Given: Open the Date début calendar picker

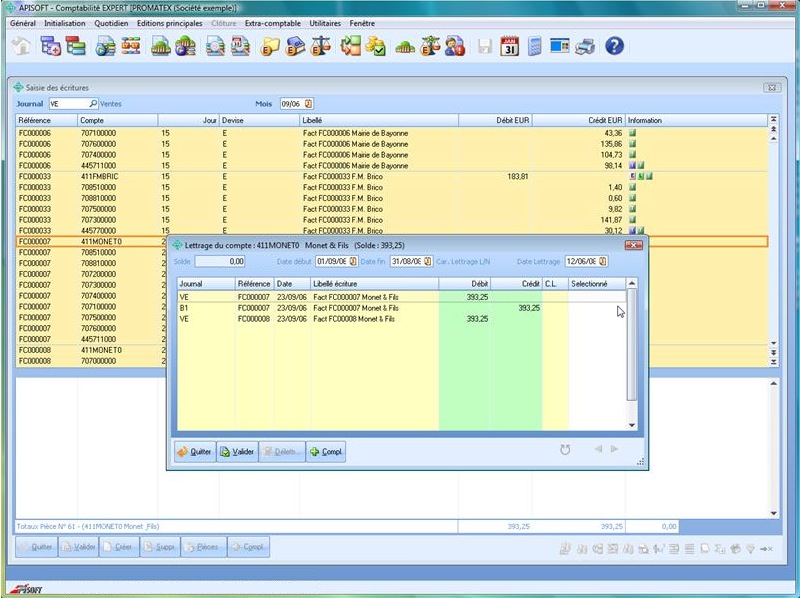Looking at the screenshot, I should [x=353, y=261].
